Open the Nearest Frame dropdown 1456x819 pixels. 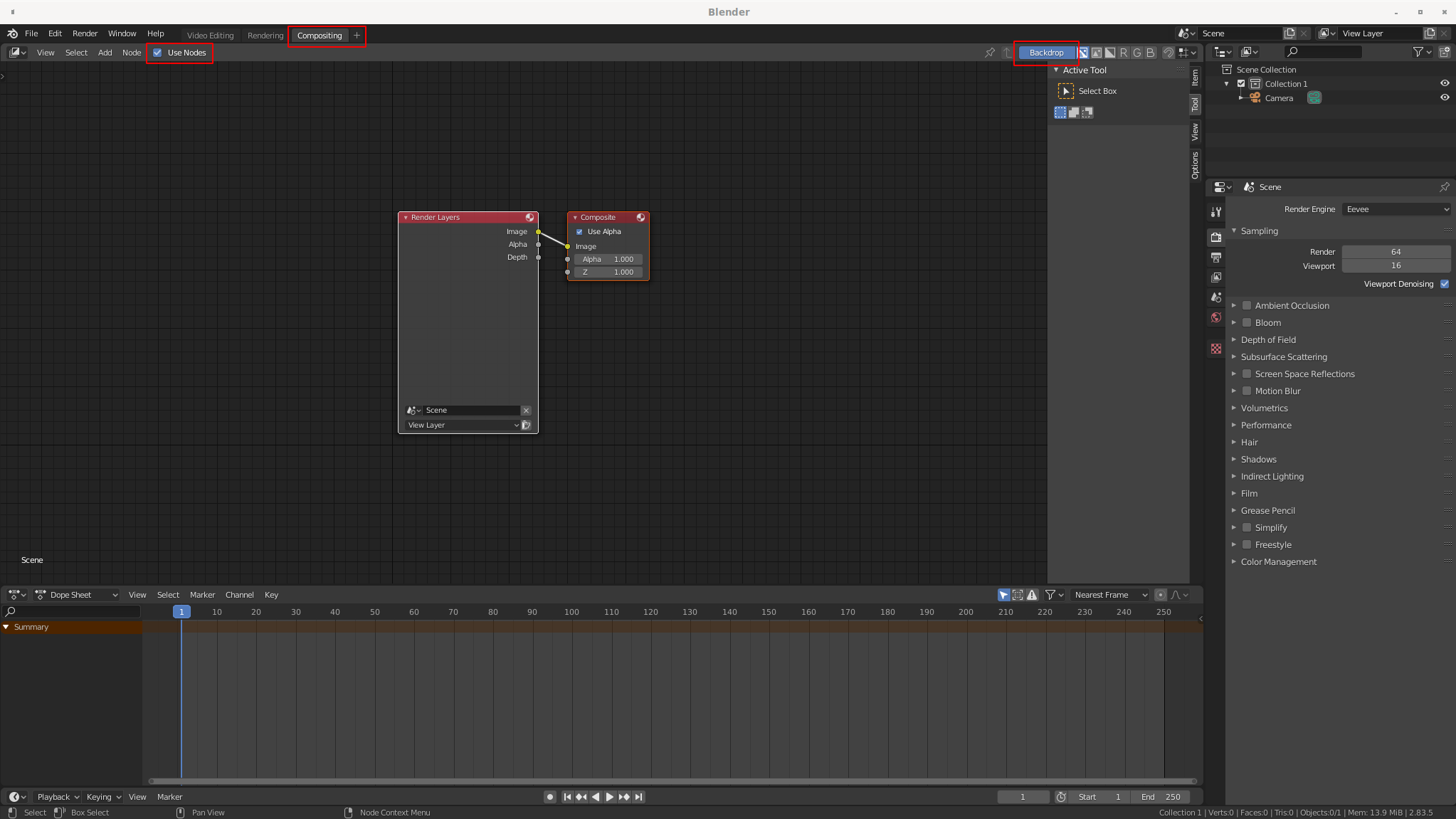coord(1109,595)
